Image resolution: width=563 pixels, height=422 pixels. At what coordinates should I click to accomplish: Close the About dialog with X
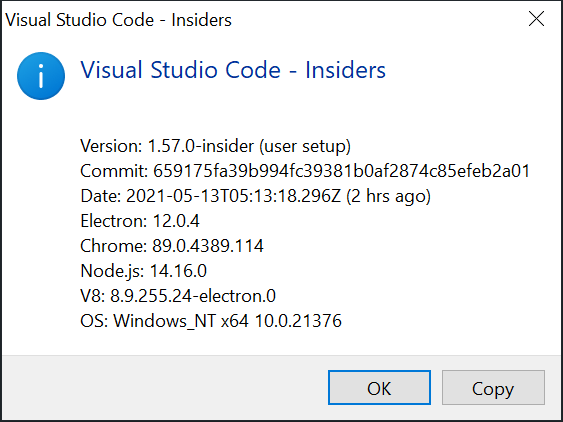click(536, 19)
